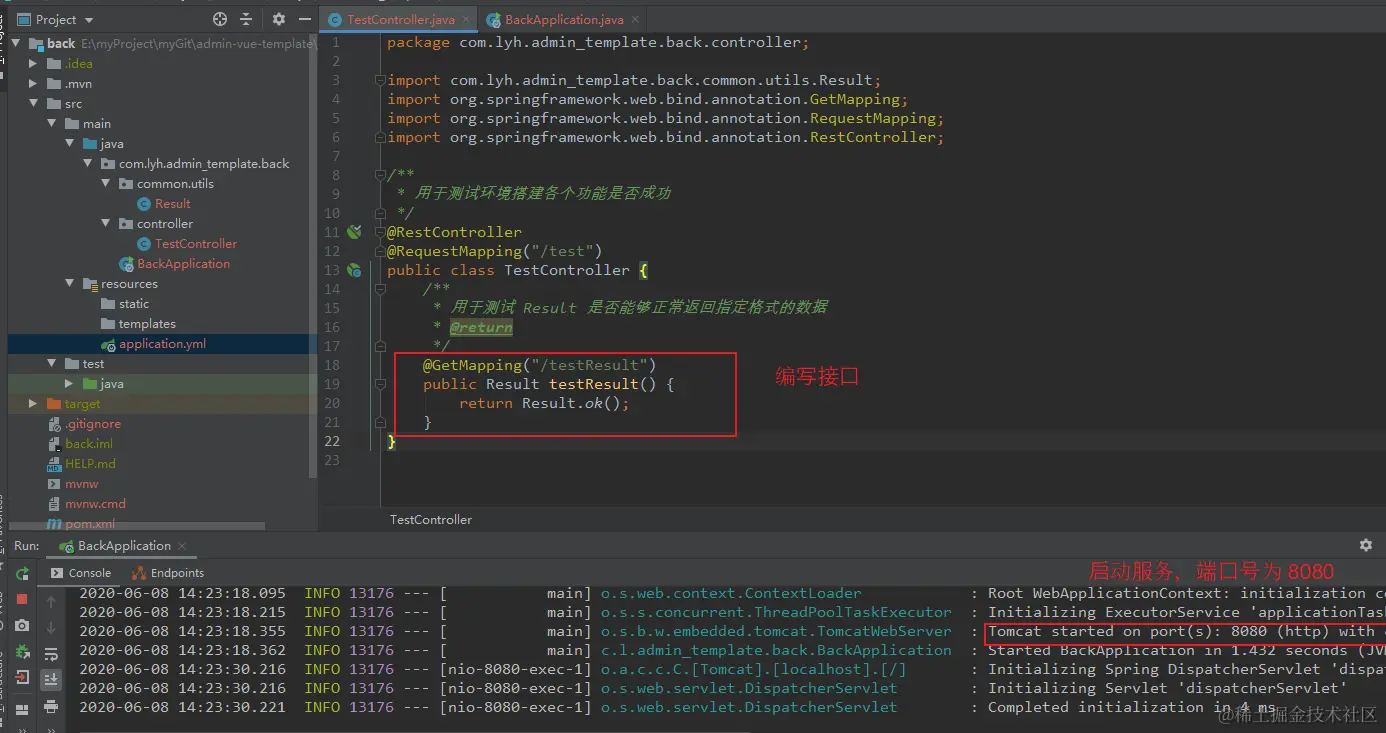The image size is (1386, 733).
Task: Switch to the TestController.java editor tab
Action: tap(400, 20)
